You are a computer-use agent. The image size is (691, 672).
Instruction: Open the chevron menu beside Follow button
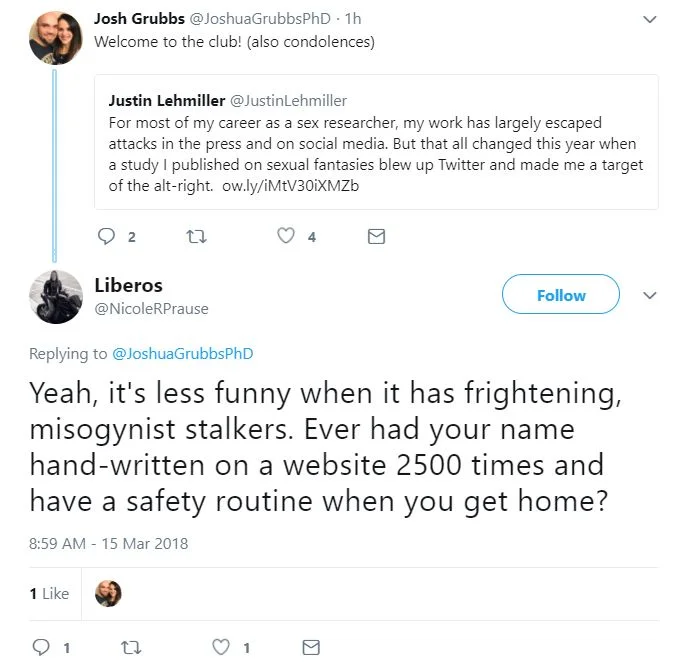click(x=650, y=296)
